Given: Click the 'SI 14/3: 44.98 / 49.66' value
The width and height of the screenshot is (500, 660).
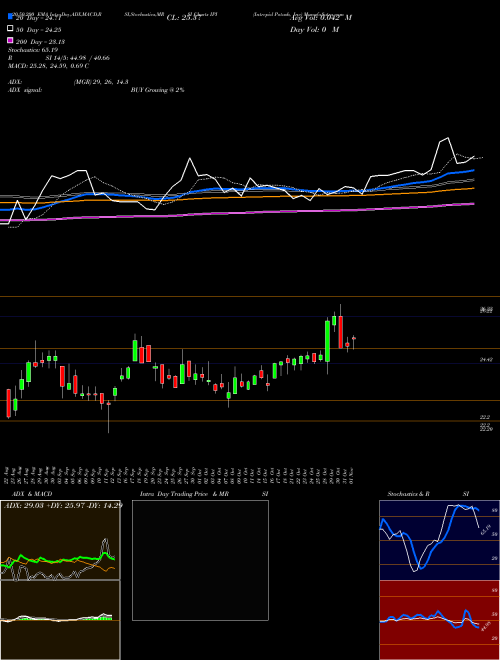Looking at the screenshot, I should (x=78, y=58).
